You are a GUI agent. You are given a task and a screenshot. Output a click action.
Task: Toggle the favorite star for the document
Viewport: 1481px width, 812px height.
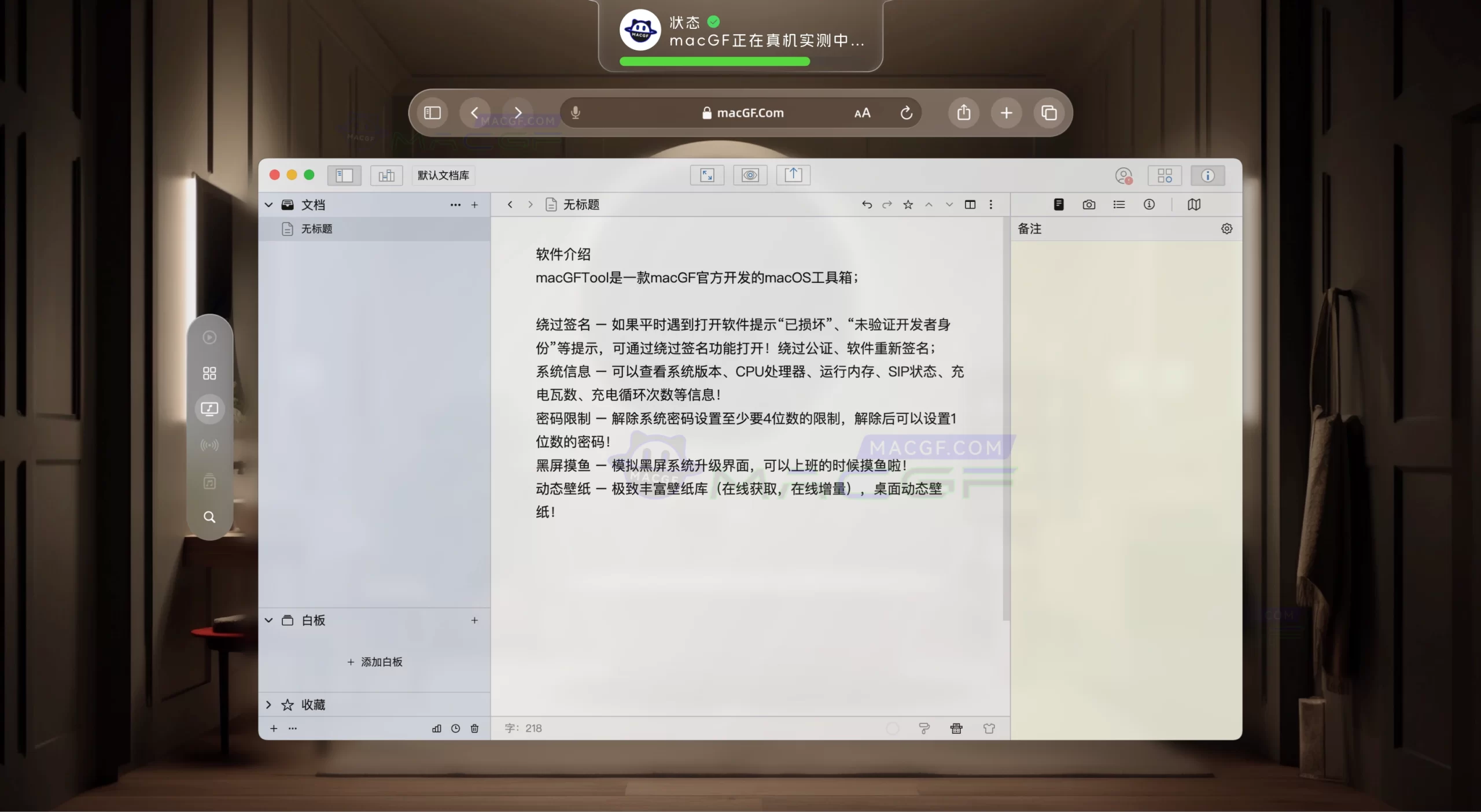907,204
